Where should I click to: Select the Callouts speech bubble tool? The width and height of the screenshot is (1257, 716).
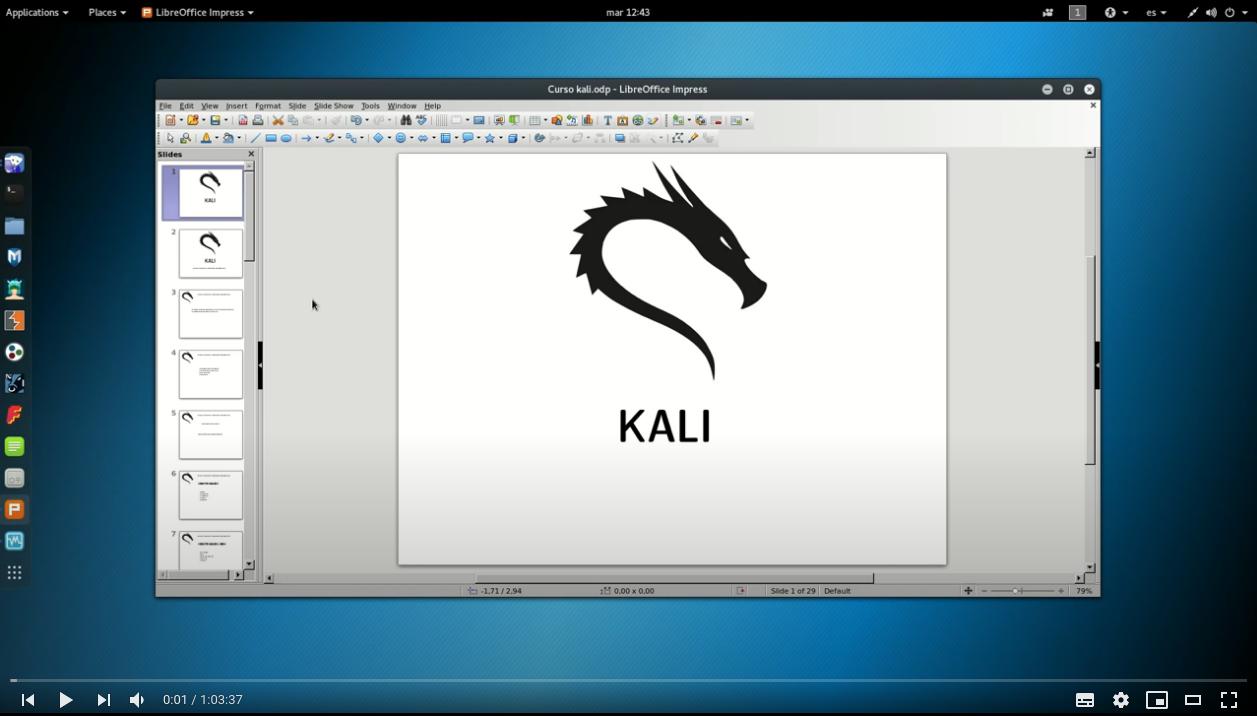(467, 138)
